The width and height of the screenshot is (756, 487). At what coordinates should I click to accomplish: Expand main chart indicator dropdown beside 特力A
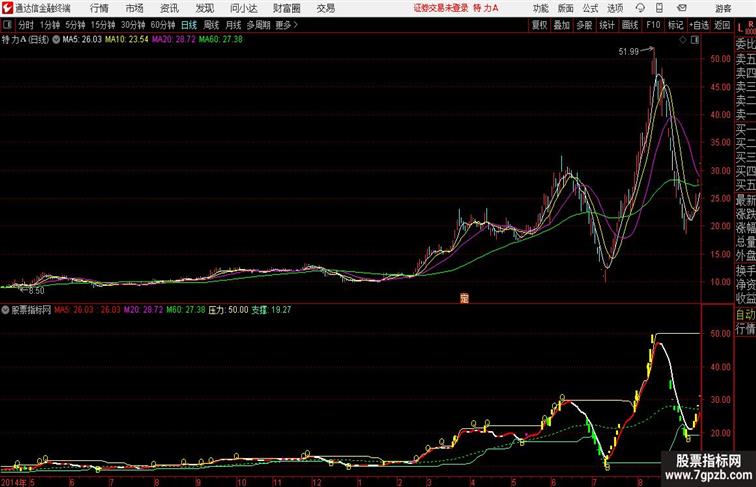[56, 40]
